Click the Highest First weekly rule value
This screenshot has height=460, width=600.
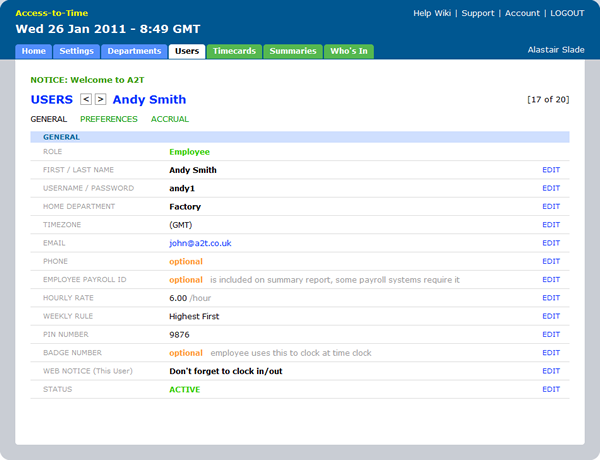(194, 316)
